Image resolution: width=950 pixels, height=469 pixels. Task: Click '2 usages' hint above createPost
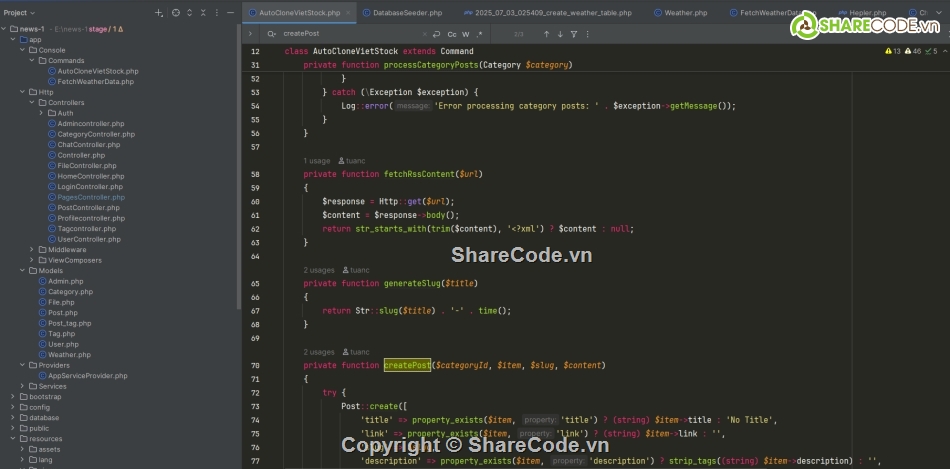(319, 352)
